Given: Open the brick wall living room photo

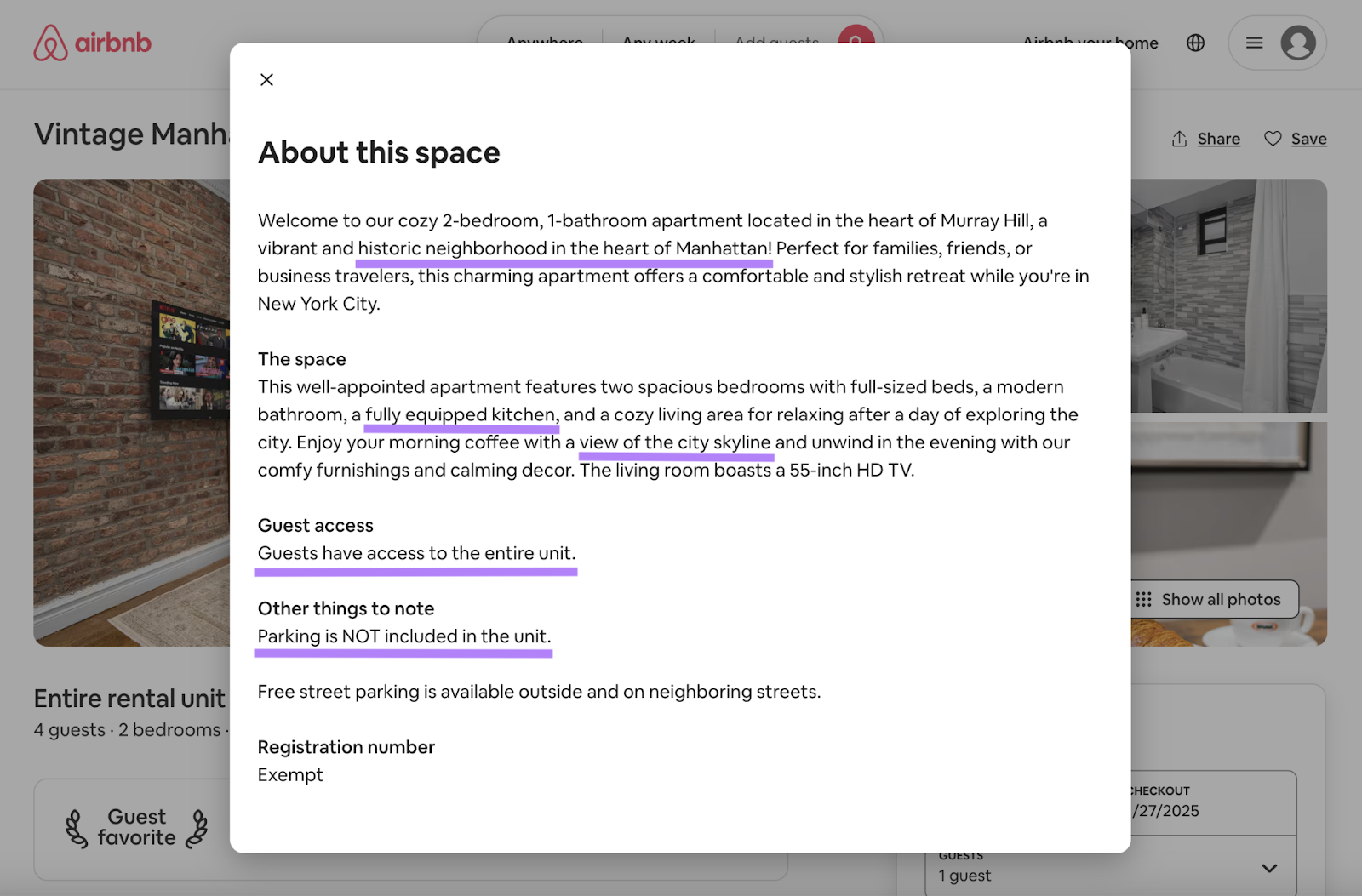Looking at the screenshot, I should coord(131,412).
